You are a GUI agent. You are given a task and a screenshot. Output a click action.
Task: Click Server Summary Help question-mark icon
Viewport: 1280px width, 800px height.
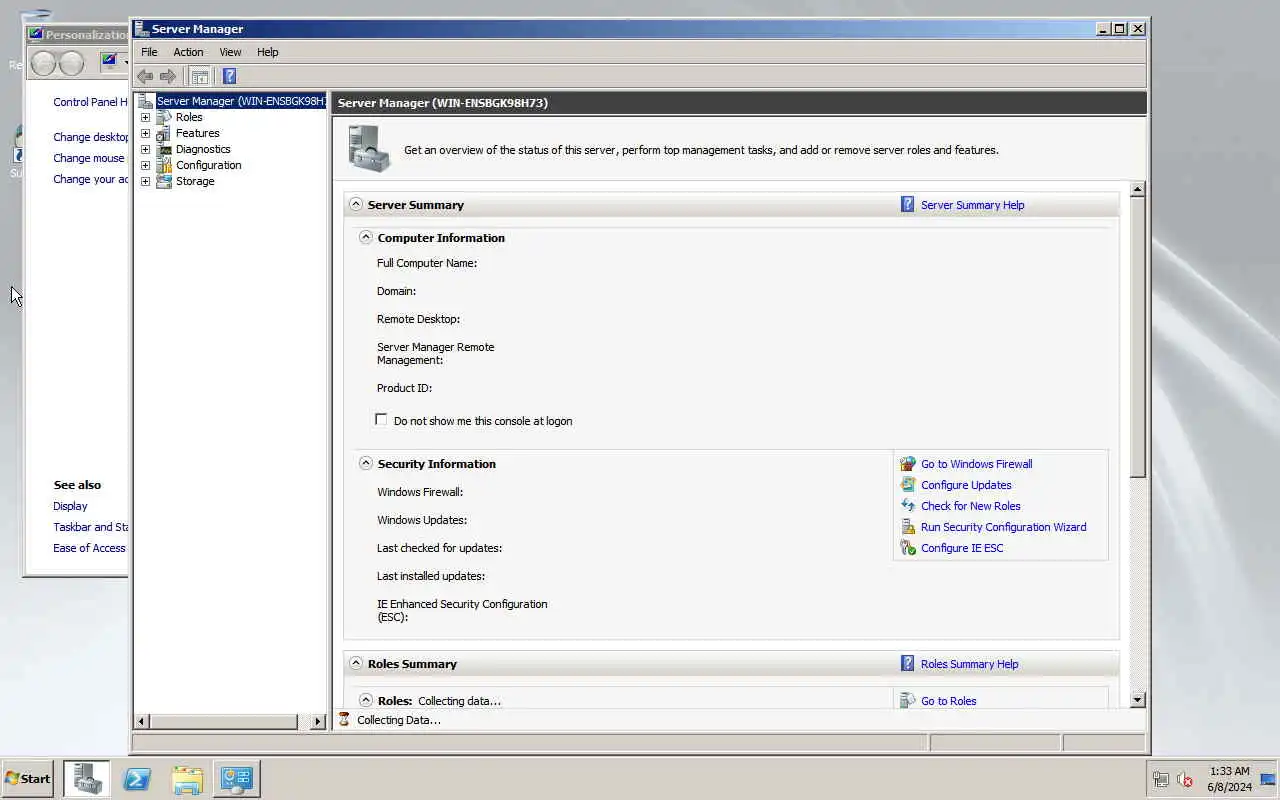tap(907, 204)
